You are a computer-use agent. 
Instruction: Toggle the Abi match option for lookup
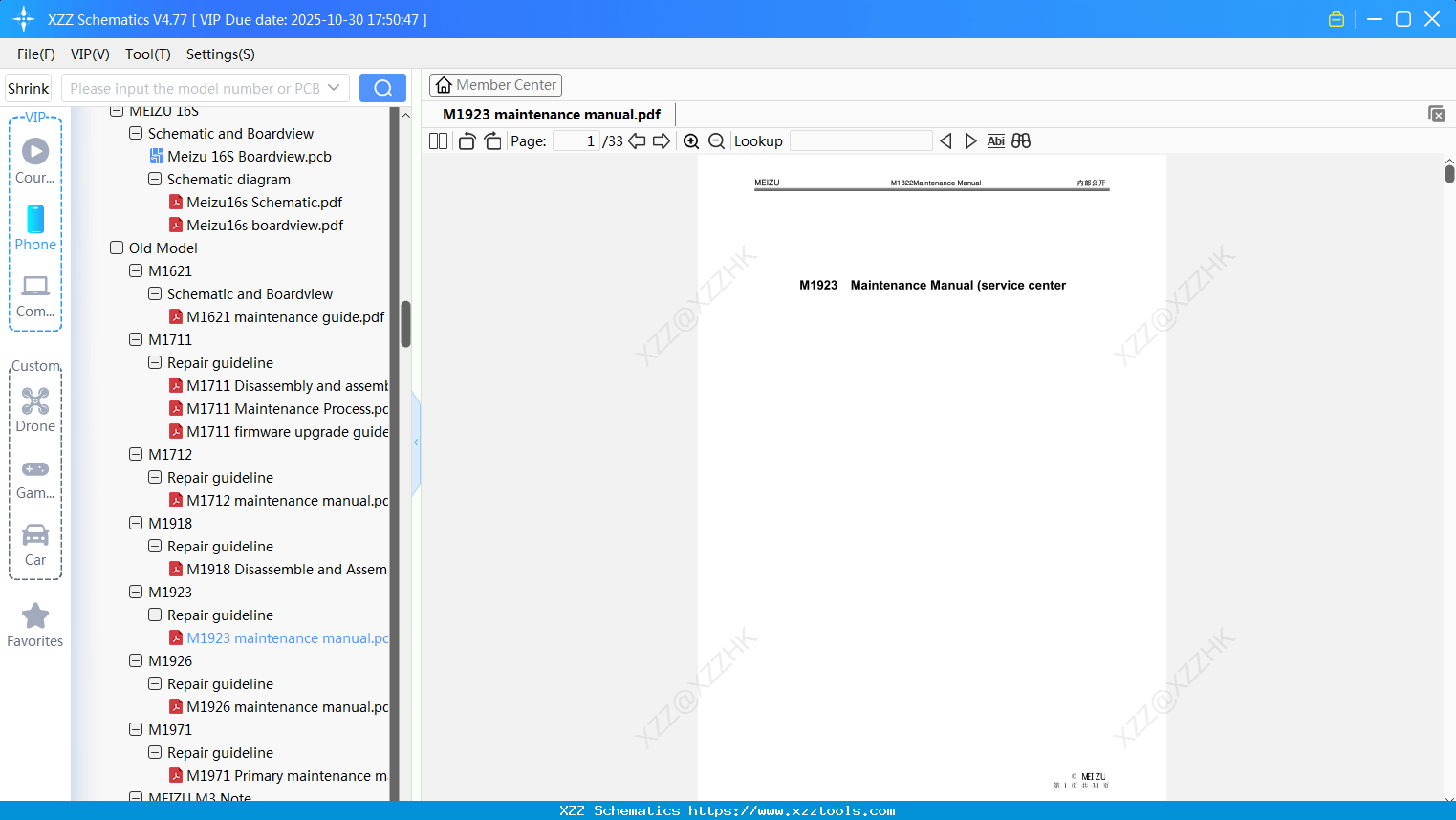tap(995, 141)
